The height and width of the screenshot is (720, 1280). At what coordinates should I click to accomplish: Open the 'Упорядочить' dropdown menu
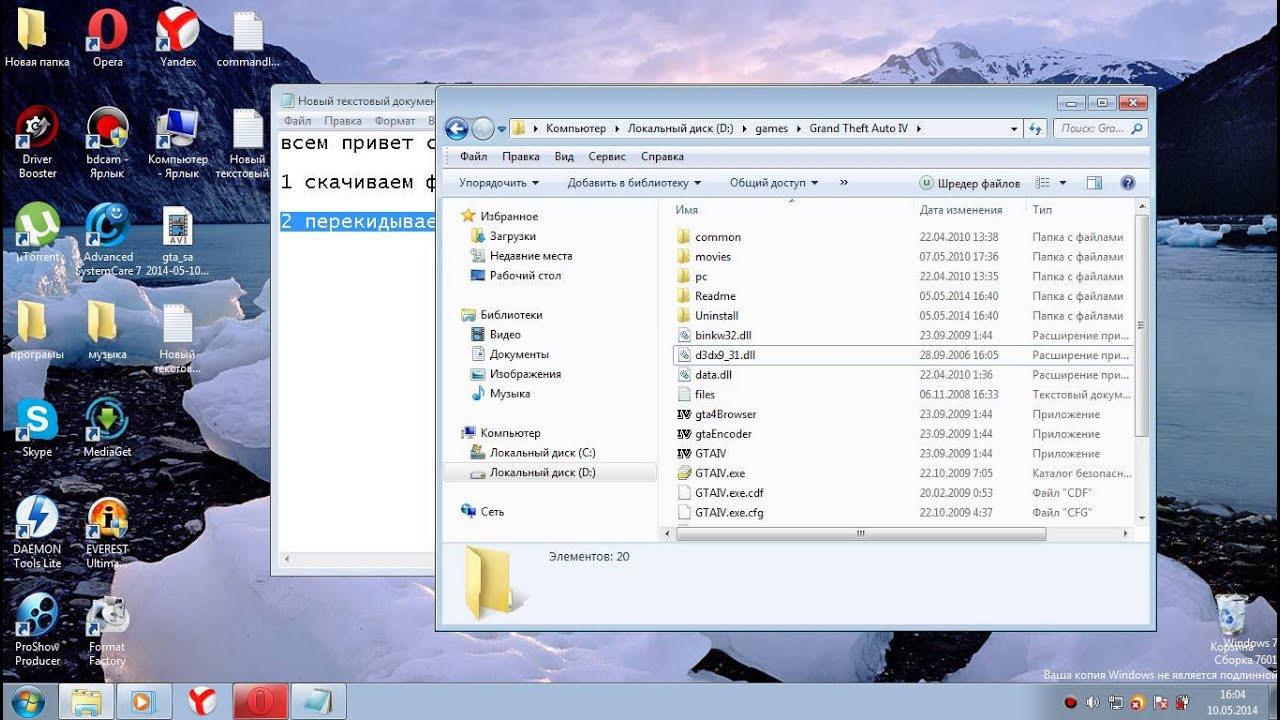coord(499,183)
